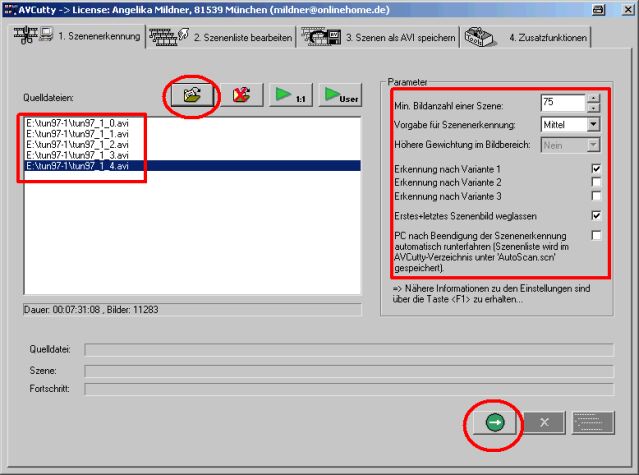The width and height of the screenshot is (639, 475).
Task: Click the help icon in the title bar
Action: pyautogui.click(x=598, y=10)
